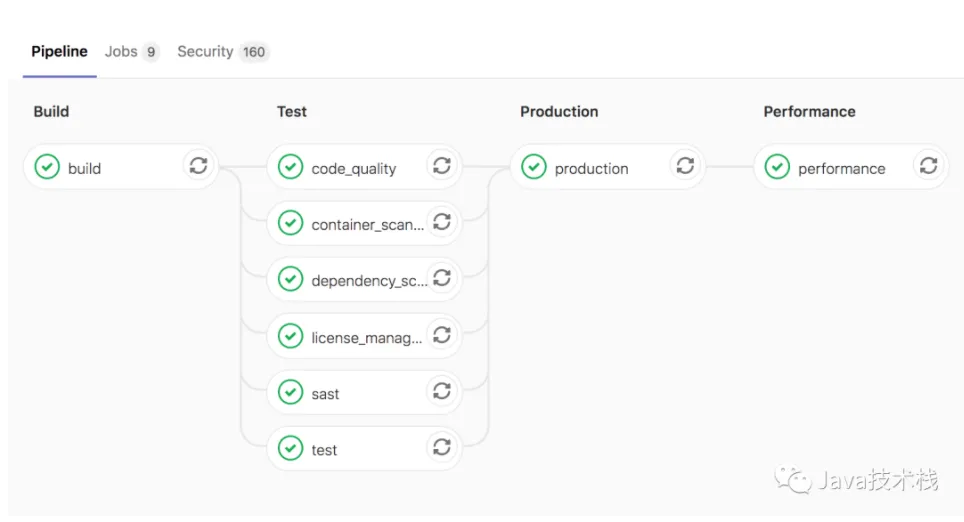Click the Security count badge 160
The width and height of the screenshot is (964, 522).
(254, 52)
